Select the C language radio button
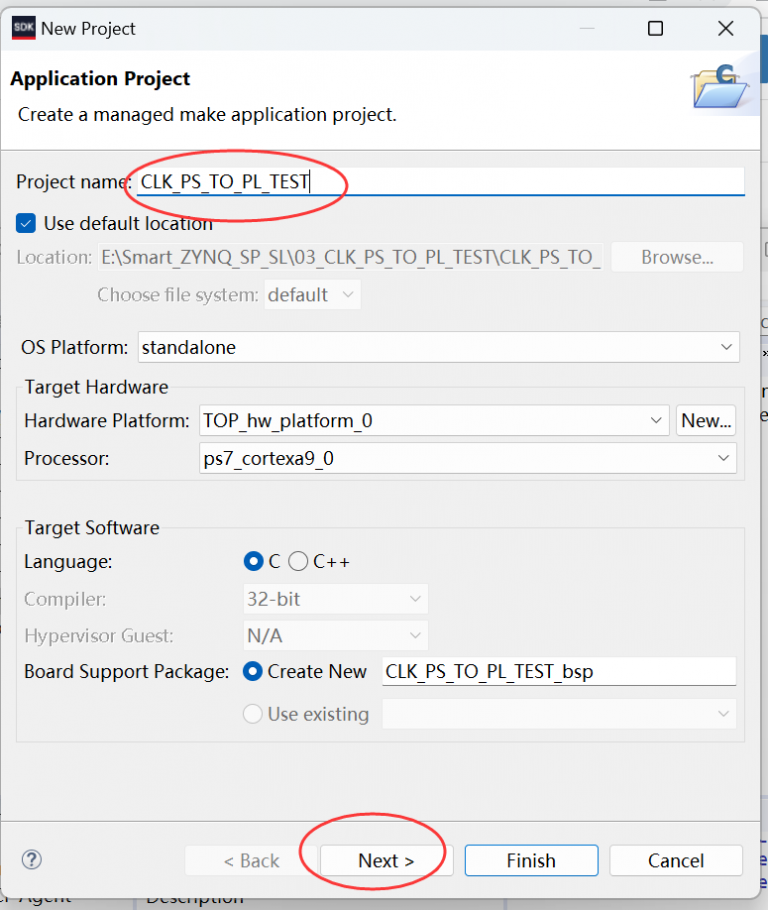The image size is (768, 910). tap(254, 562)
